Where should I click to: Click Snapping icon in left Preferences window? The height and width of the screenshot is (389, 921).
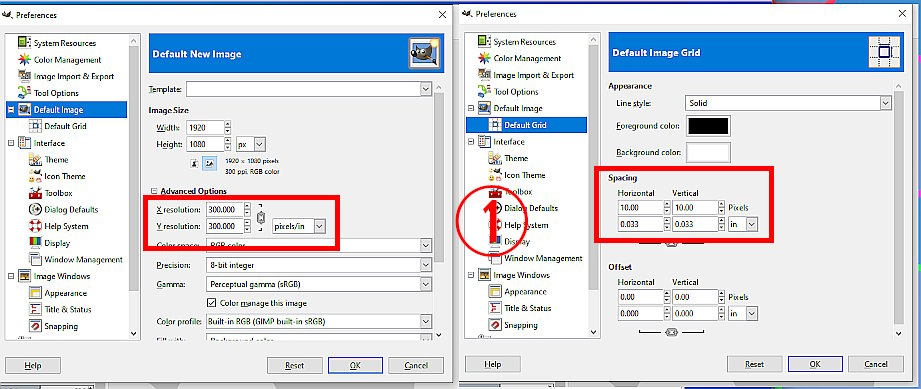point(35,326)
